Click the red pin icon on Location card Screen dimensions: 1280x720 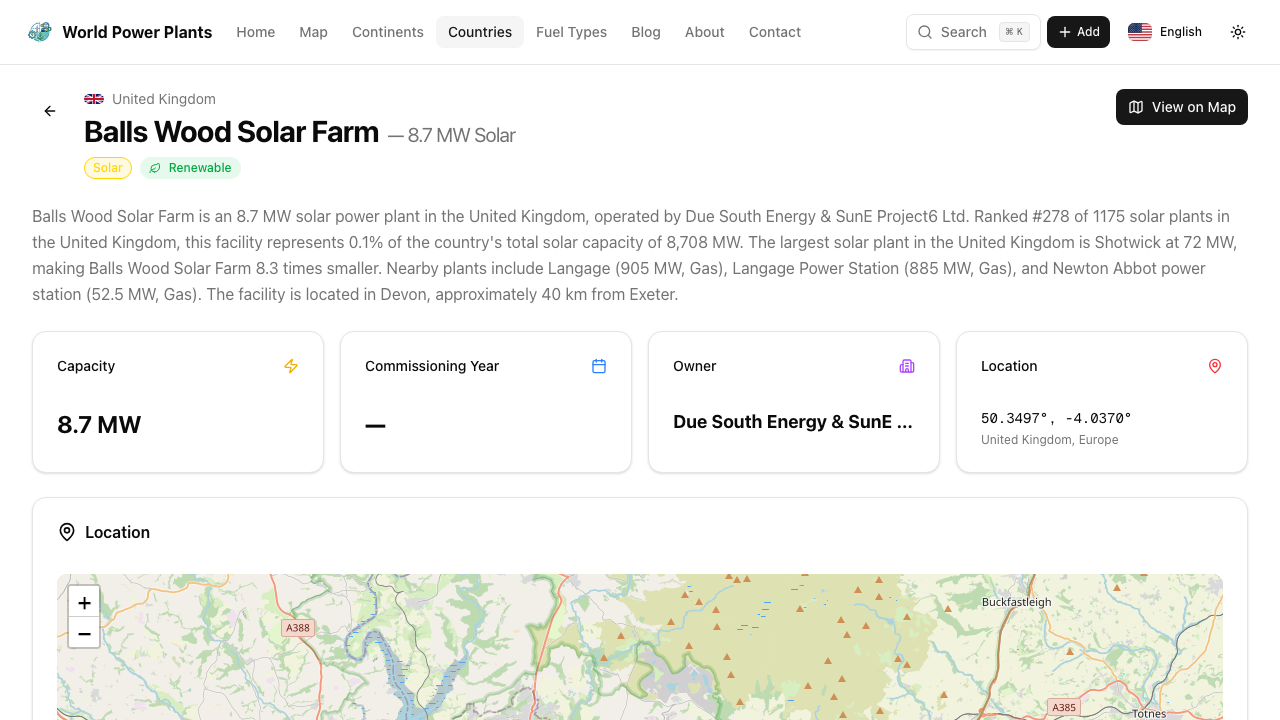[1215, 366]
